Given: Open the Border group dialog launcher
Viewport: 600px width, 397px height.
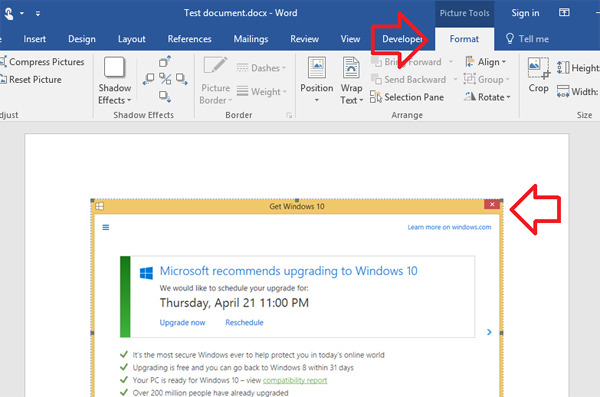Looking at the screenshot, I should [289, 115].
